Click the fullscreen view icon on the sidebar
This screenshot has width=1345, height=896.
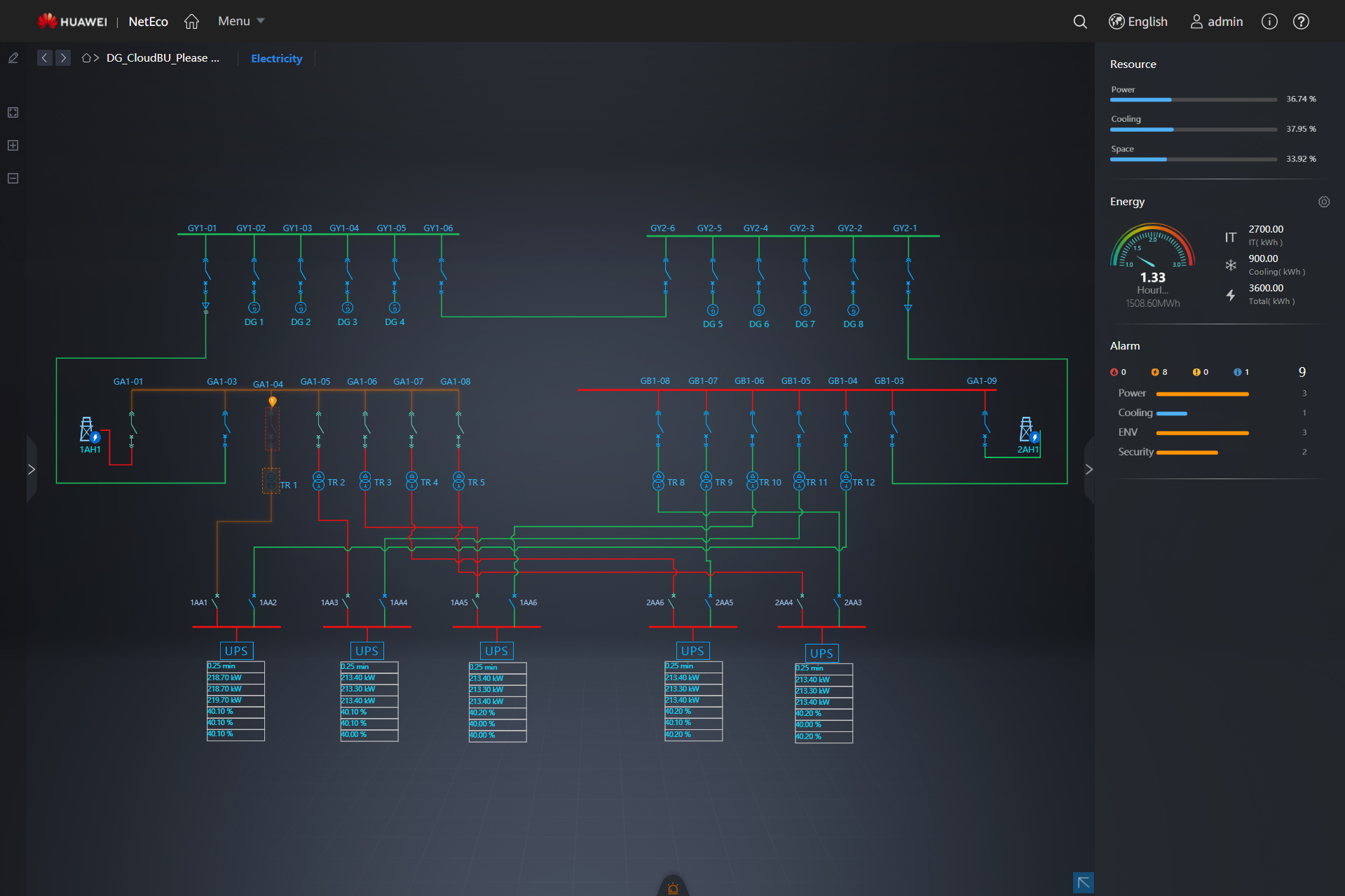[x=13, y=112]
